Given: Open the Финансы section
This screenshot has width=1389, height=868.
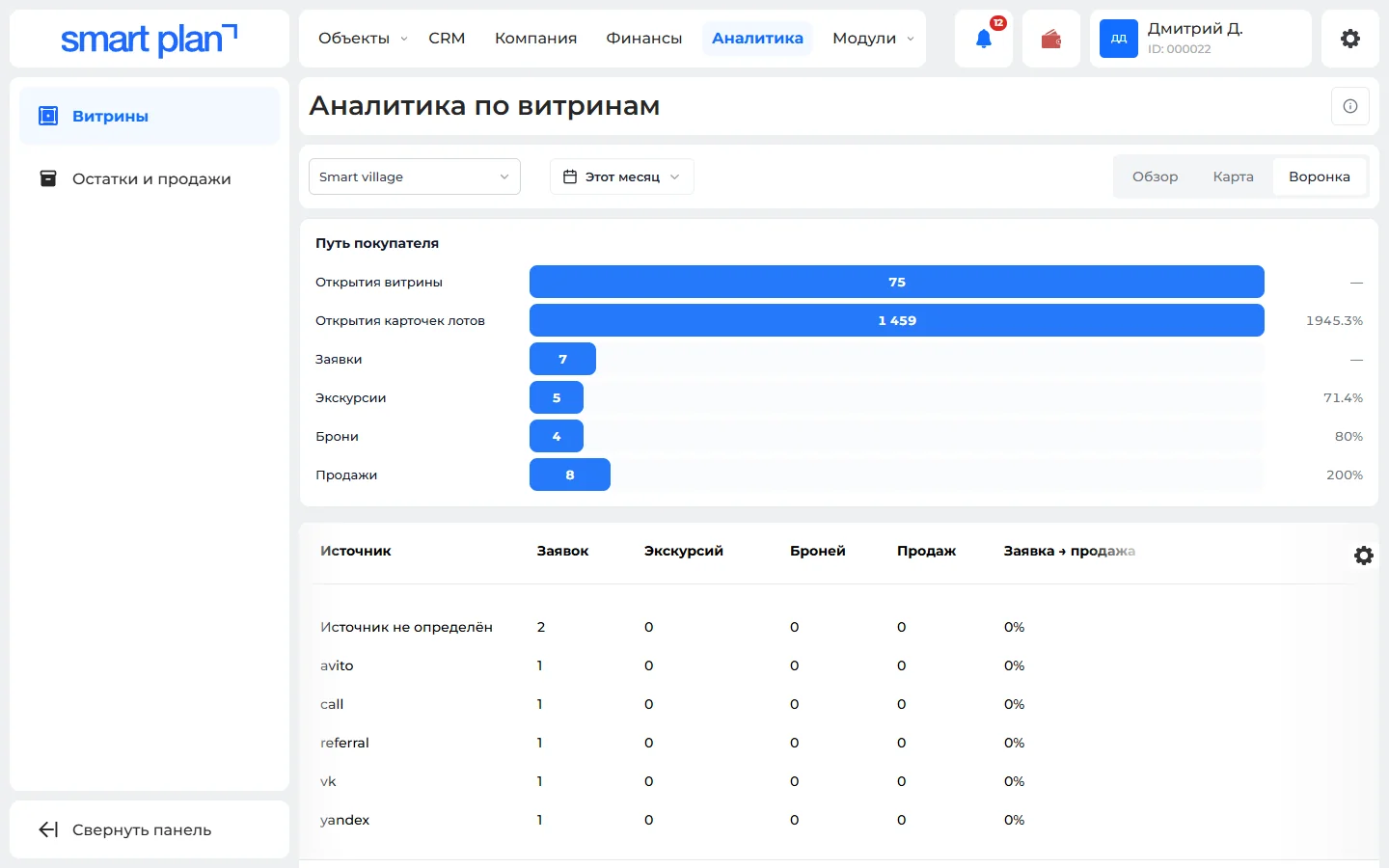Looking at the screenshot, I should 644,39.
